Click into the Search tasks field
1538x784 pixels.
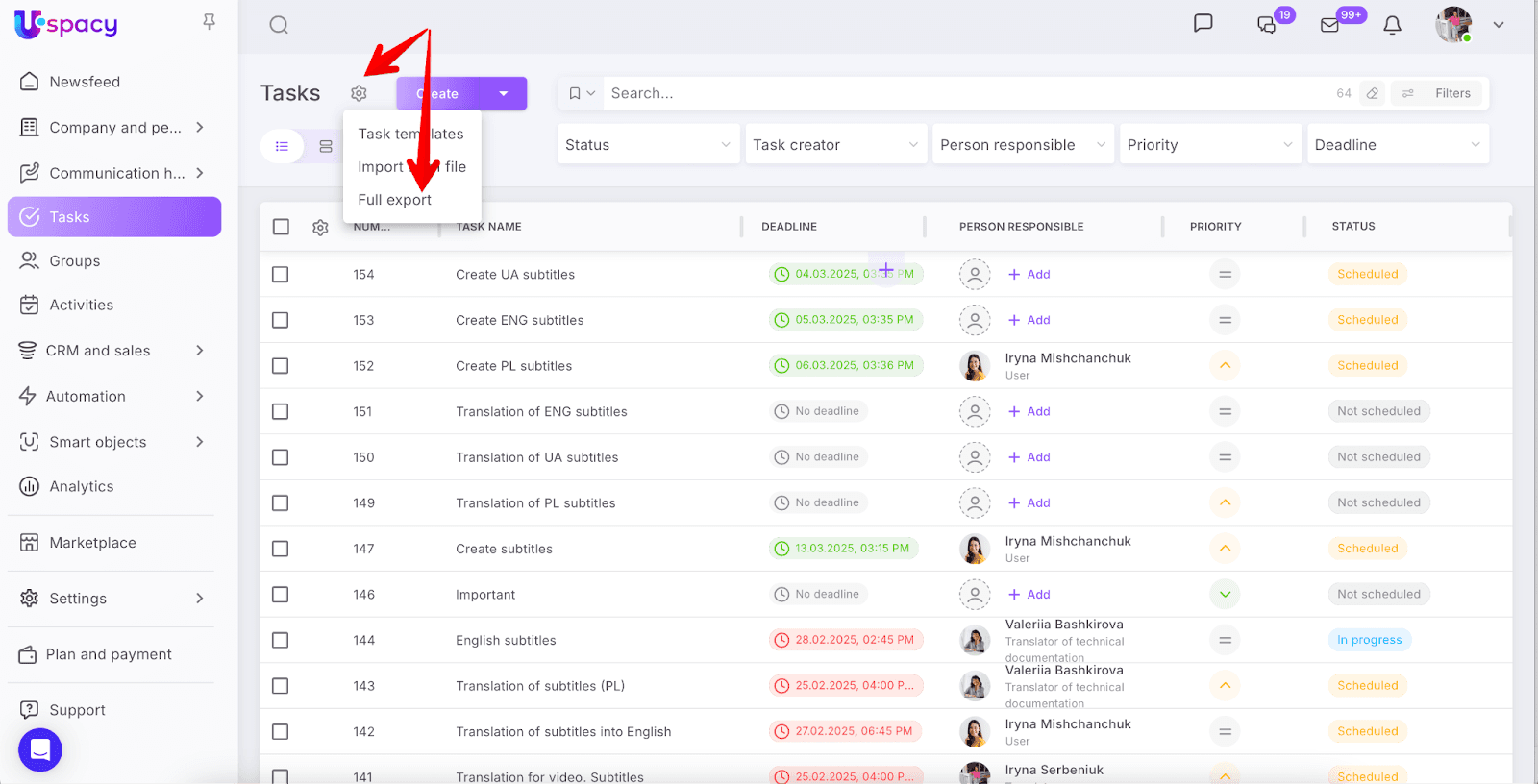click(x=961, y=93)
